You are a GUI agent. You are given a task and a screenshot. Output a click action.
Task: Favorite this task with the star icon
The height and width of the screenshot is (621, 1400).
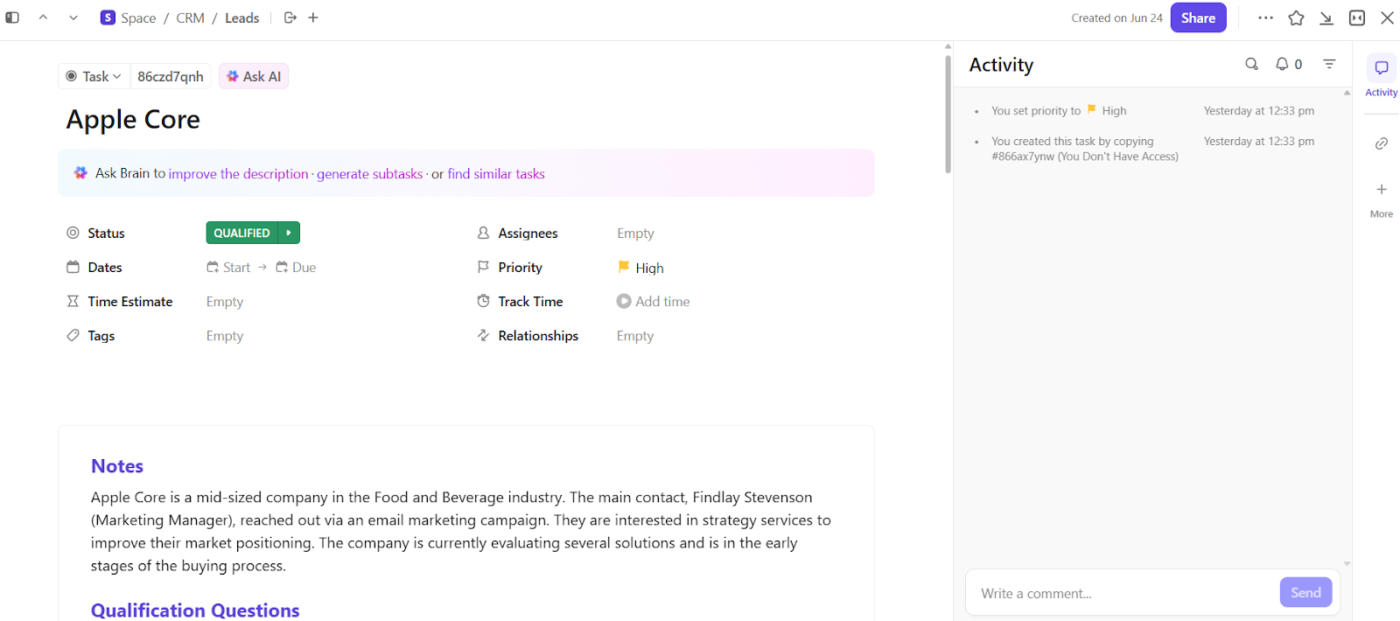tap(1296, 18)
